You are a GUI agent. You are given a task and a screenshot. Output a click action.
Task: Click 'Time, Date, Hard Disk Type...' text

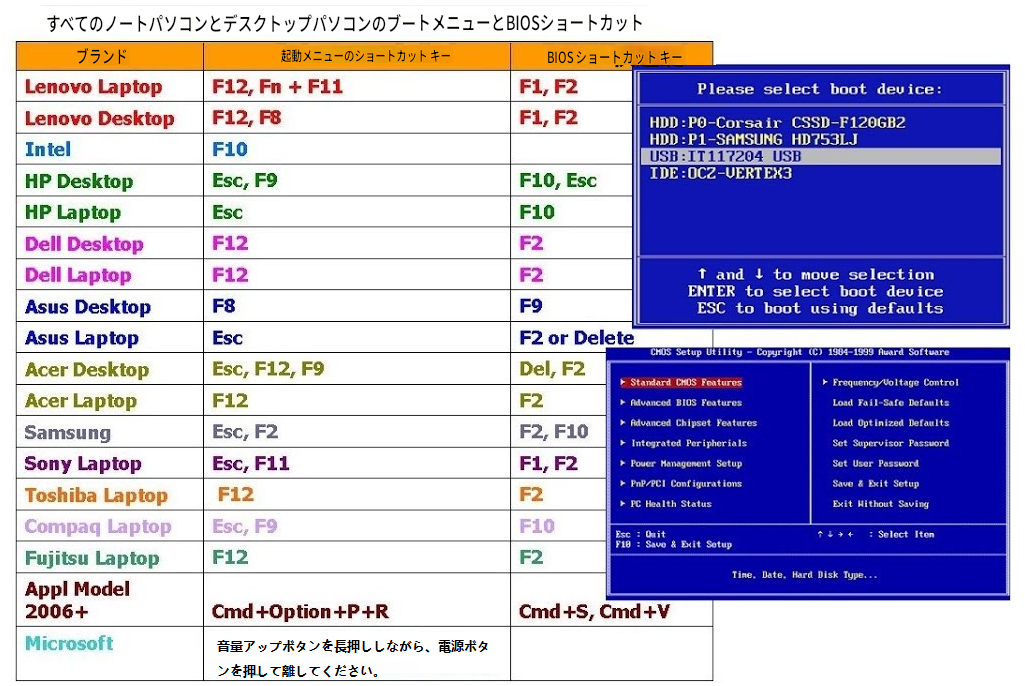(x=805, y=575)
